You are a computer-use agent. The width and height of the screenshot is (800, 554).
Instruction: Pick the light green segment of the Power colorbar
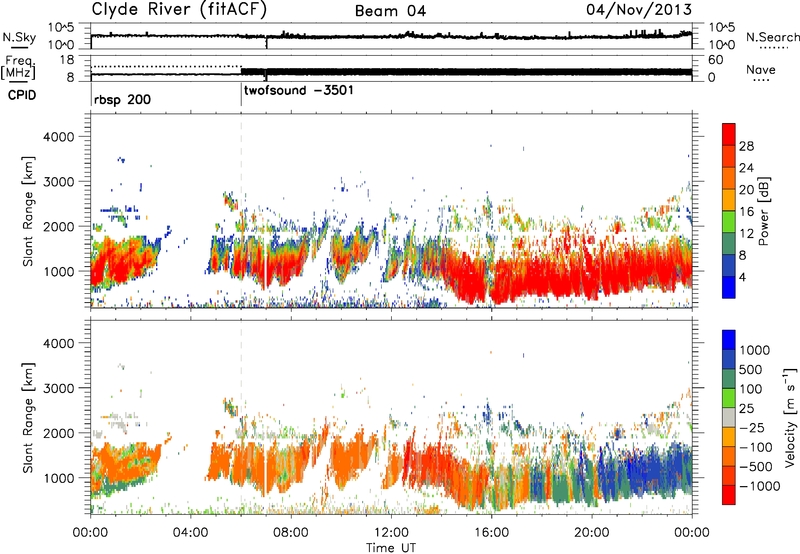click(x=729, y=222)
